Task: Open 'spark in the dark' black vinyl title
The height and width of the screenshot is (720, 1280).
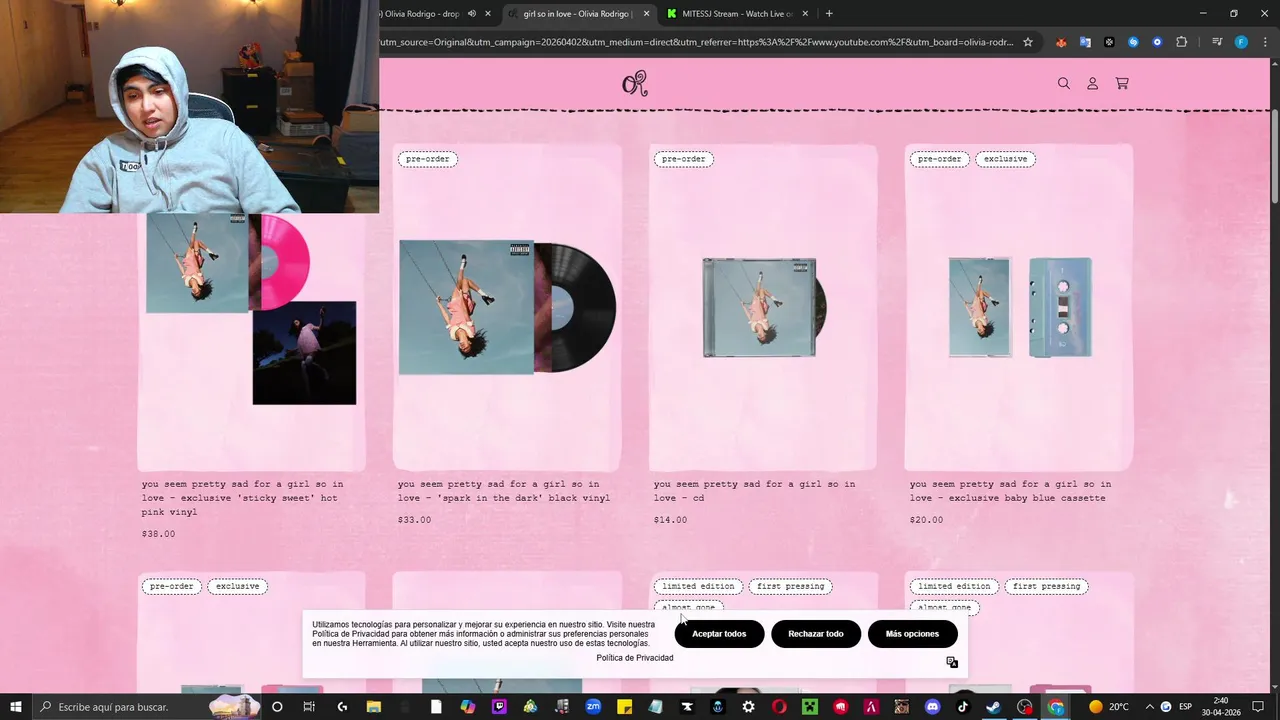Action: pos(504,491)
